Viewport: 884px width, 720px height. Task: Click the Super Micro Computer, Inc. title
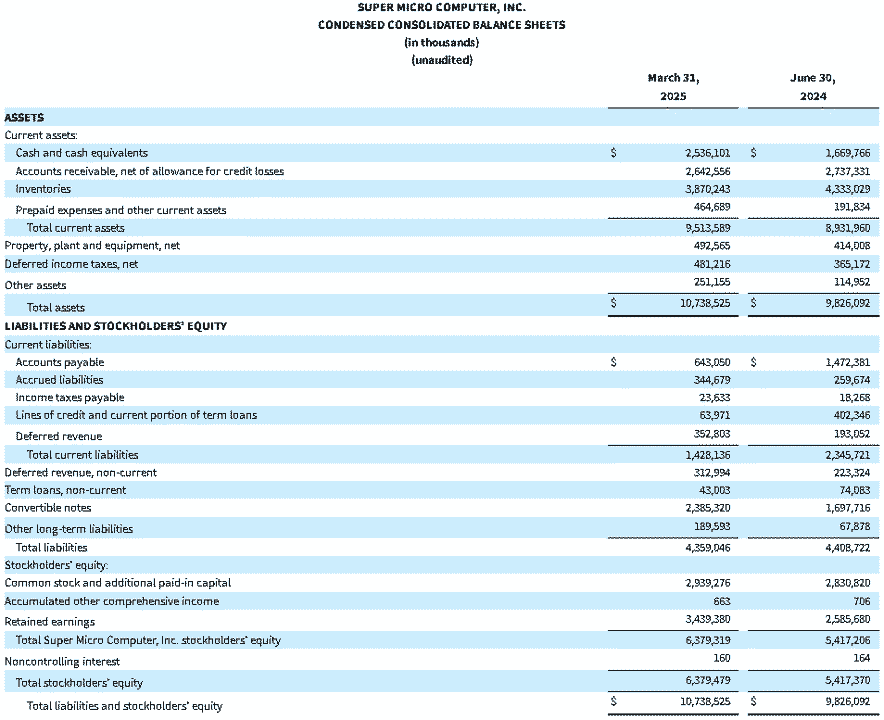441,8
